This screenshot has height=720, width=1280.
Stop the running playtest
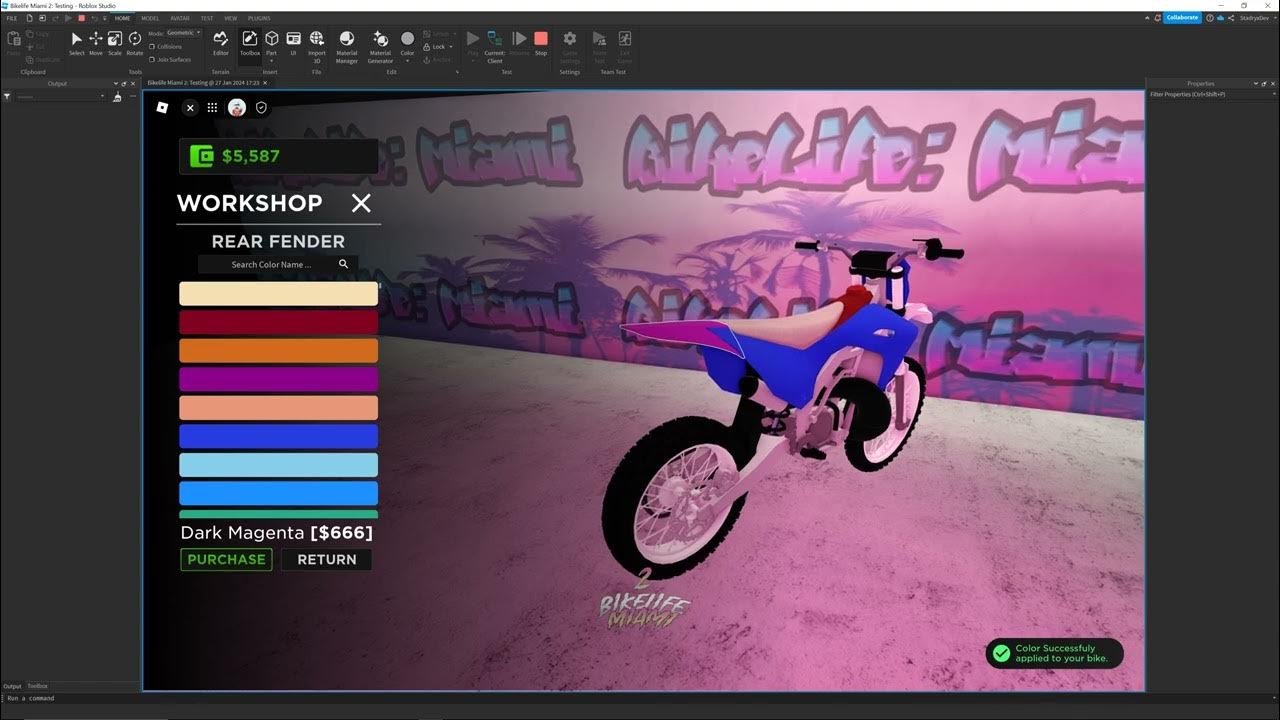click(541, 43)
